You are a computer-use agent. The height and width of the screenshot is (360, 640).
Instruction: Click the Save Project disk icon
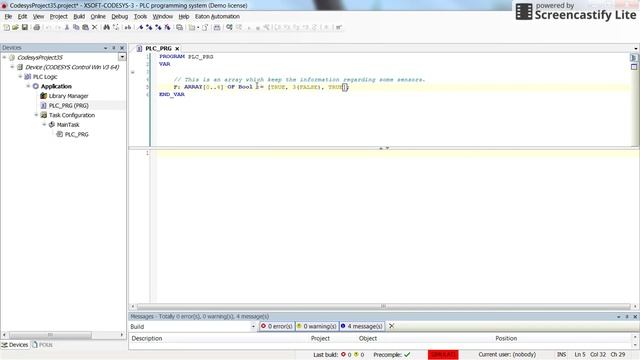click(25, 27)
